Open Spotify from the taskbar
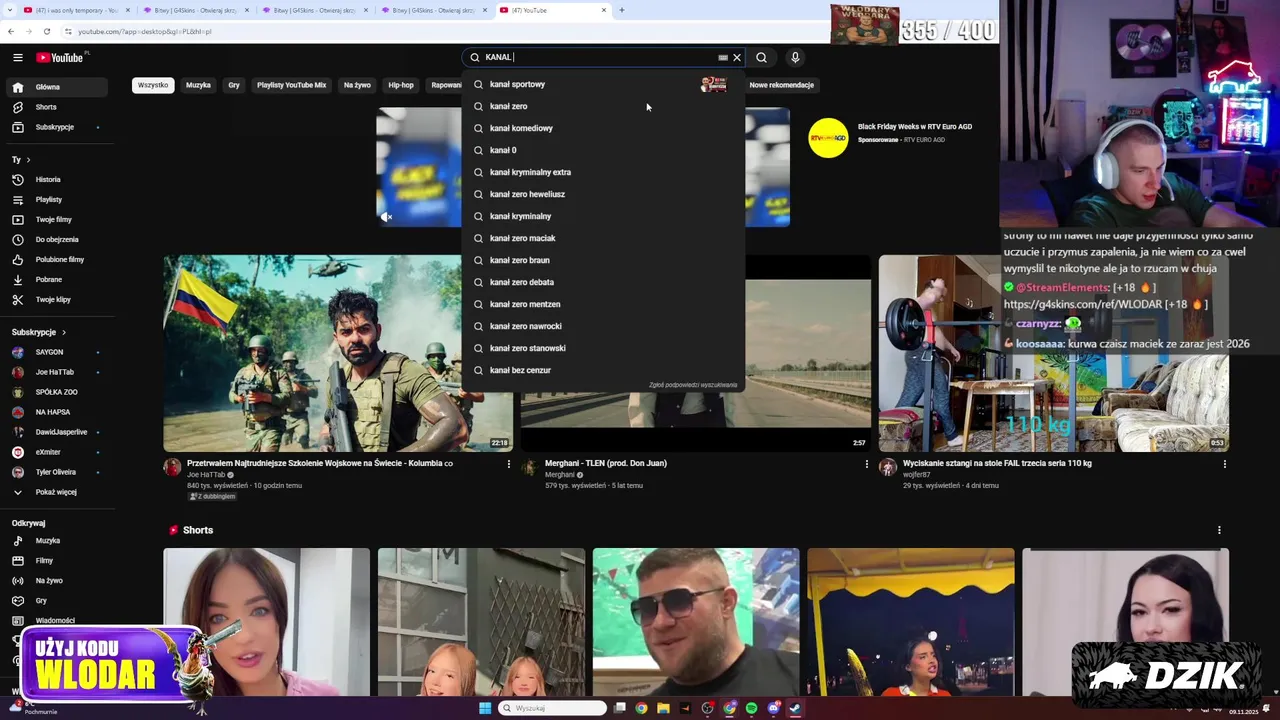 751,708
